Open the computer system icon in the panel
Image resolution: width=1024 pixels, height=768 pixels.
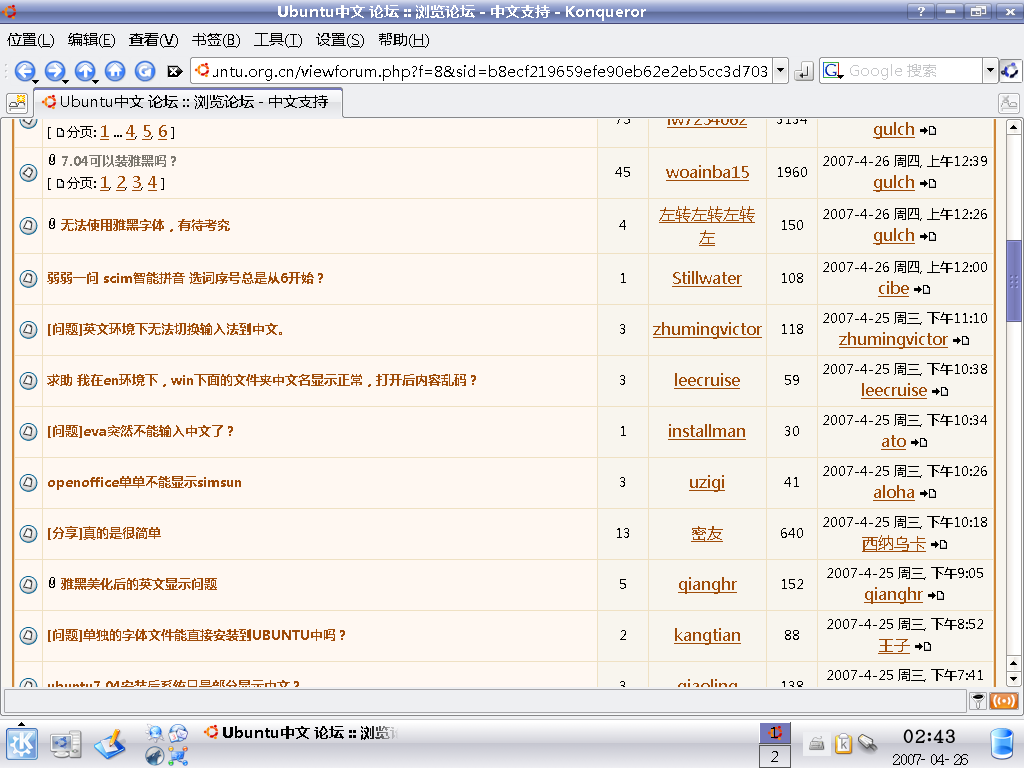(x=66, y=745)
